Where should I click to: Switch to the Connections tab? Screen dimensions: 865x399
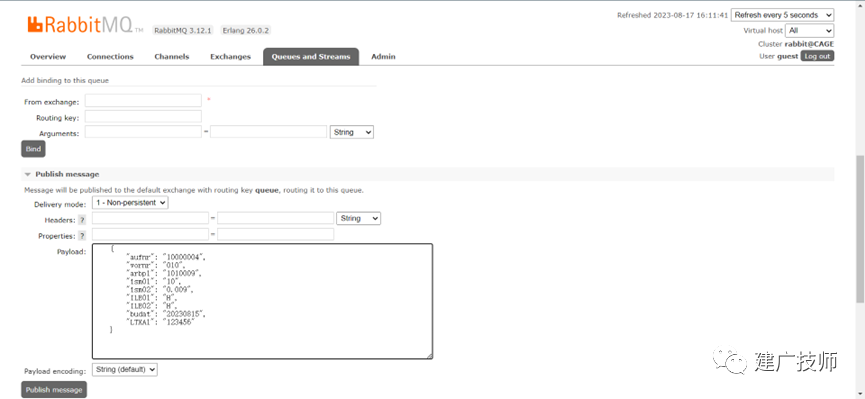110,57
